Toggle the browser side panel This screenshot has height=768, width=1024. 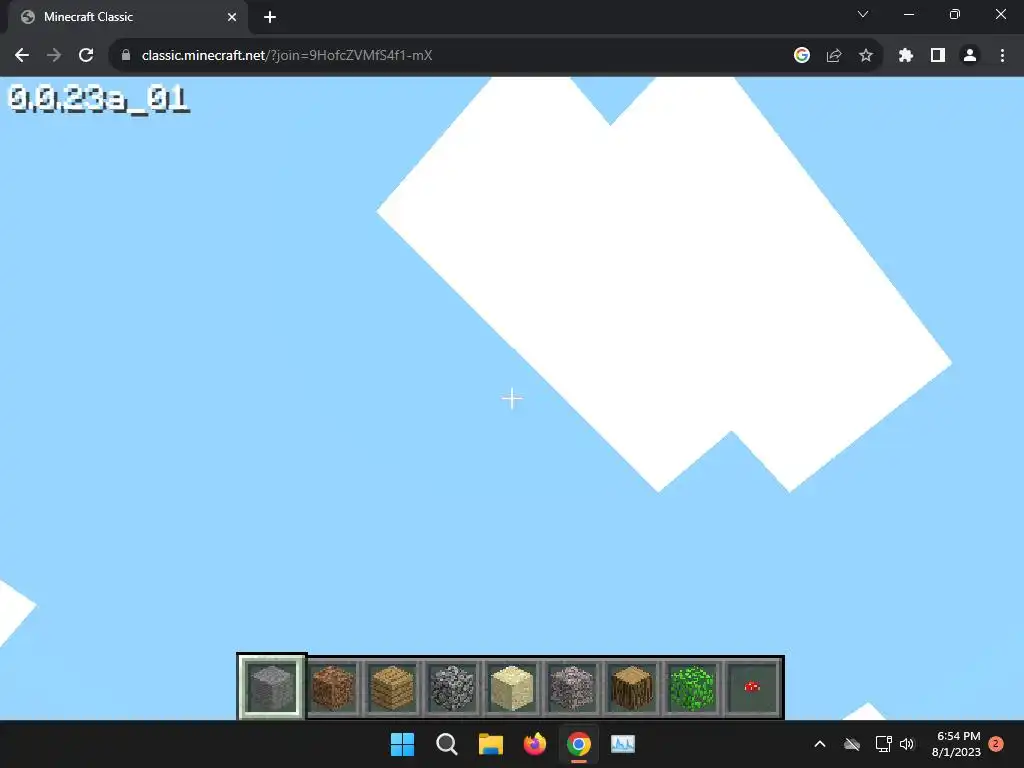[938, 56]
